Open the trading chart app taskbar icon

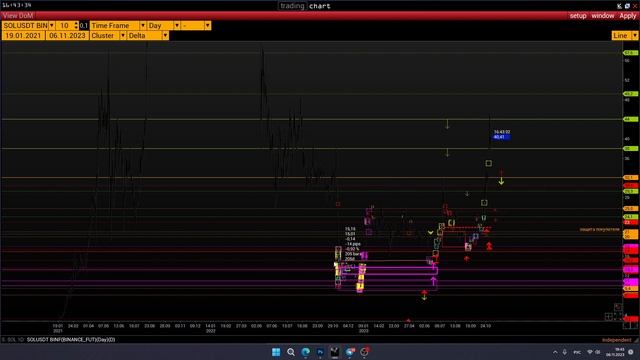335,352
